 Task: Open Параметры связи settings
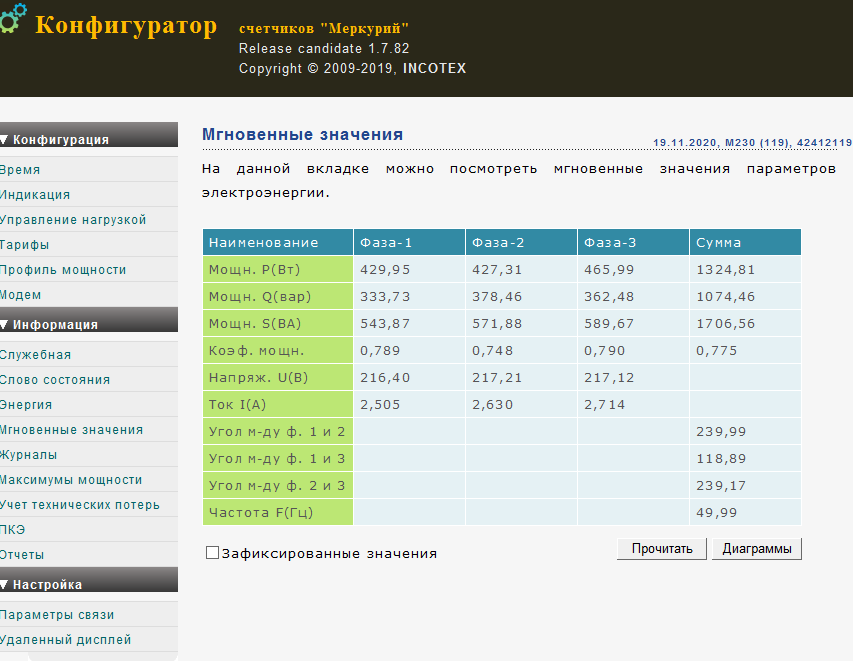click(x=57, y=615)
